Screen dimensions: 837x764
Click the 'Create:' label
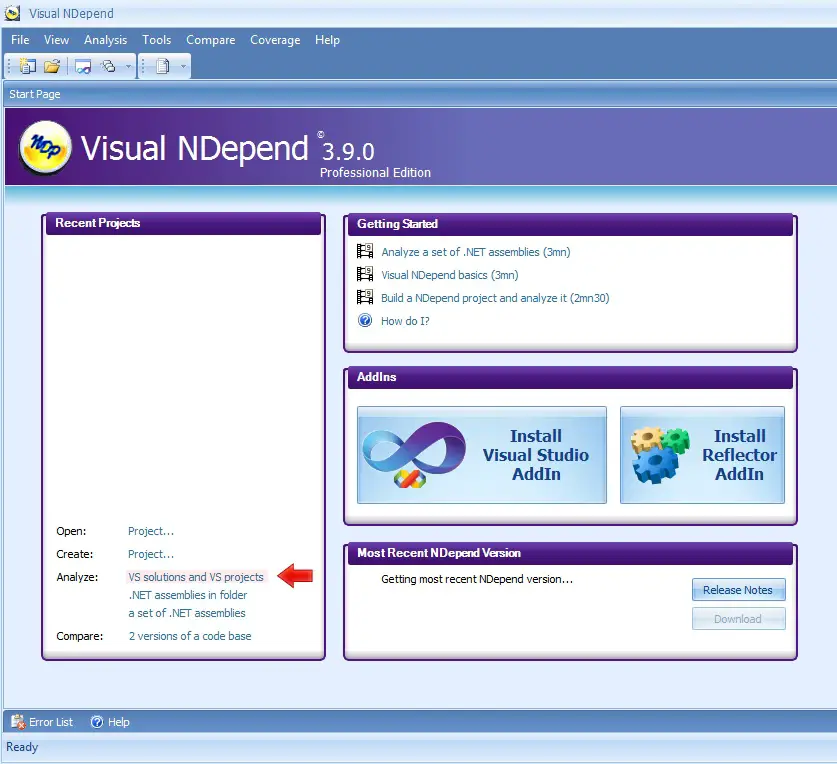(75, 554)
